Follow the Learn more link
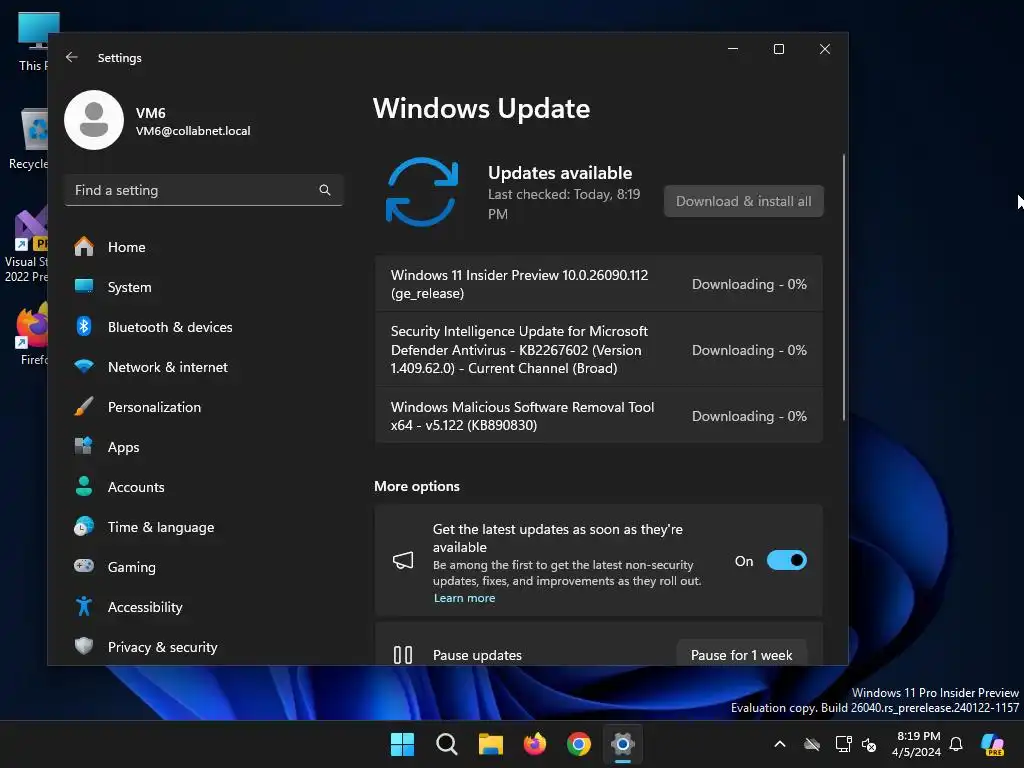 [464, 598]
